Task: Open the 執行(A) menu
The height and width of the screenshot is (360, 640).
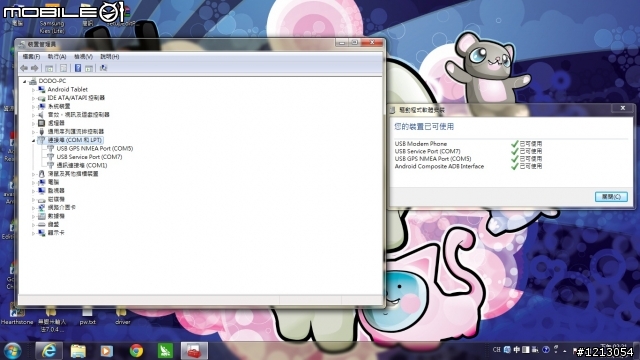Action: coord(57,57)
